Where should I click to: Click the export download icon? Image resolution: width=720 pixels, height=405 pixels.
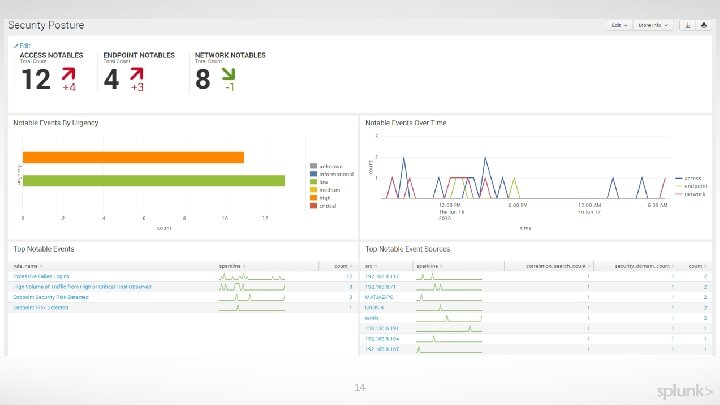pos(687,25)
